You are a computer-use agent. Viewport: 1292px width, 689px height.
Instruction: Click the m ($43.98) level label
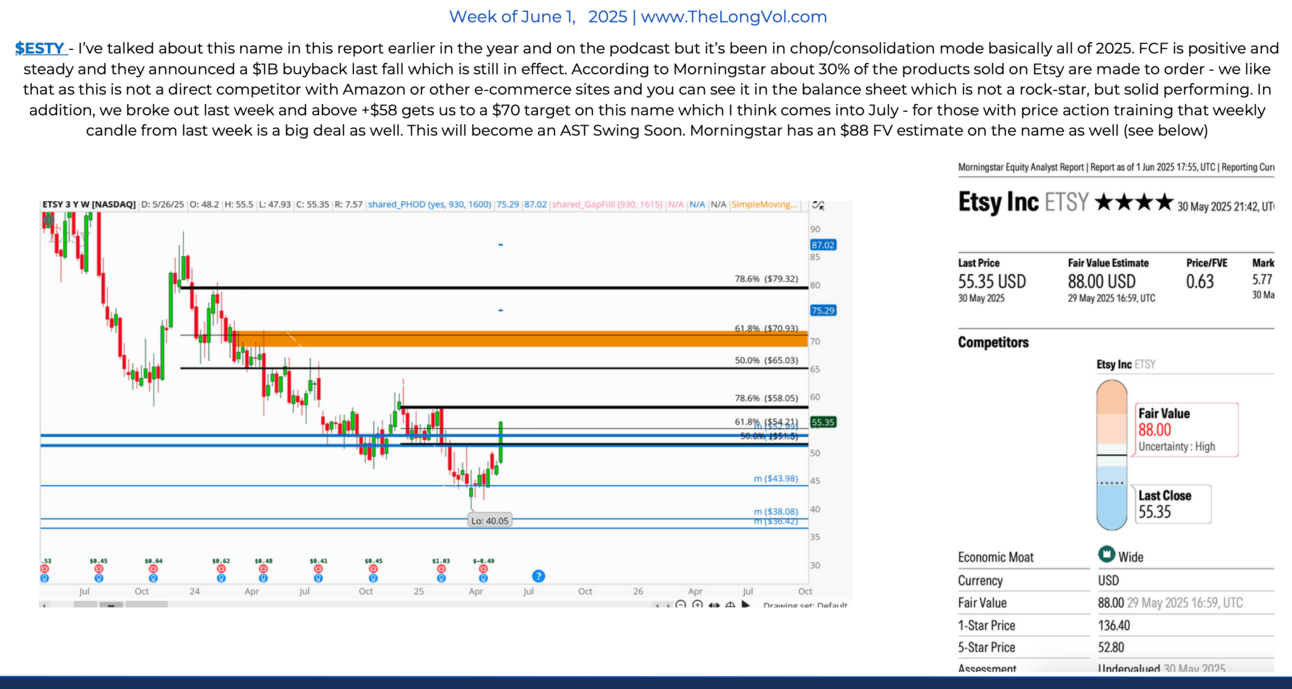coord(776,479)
